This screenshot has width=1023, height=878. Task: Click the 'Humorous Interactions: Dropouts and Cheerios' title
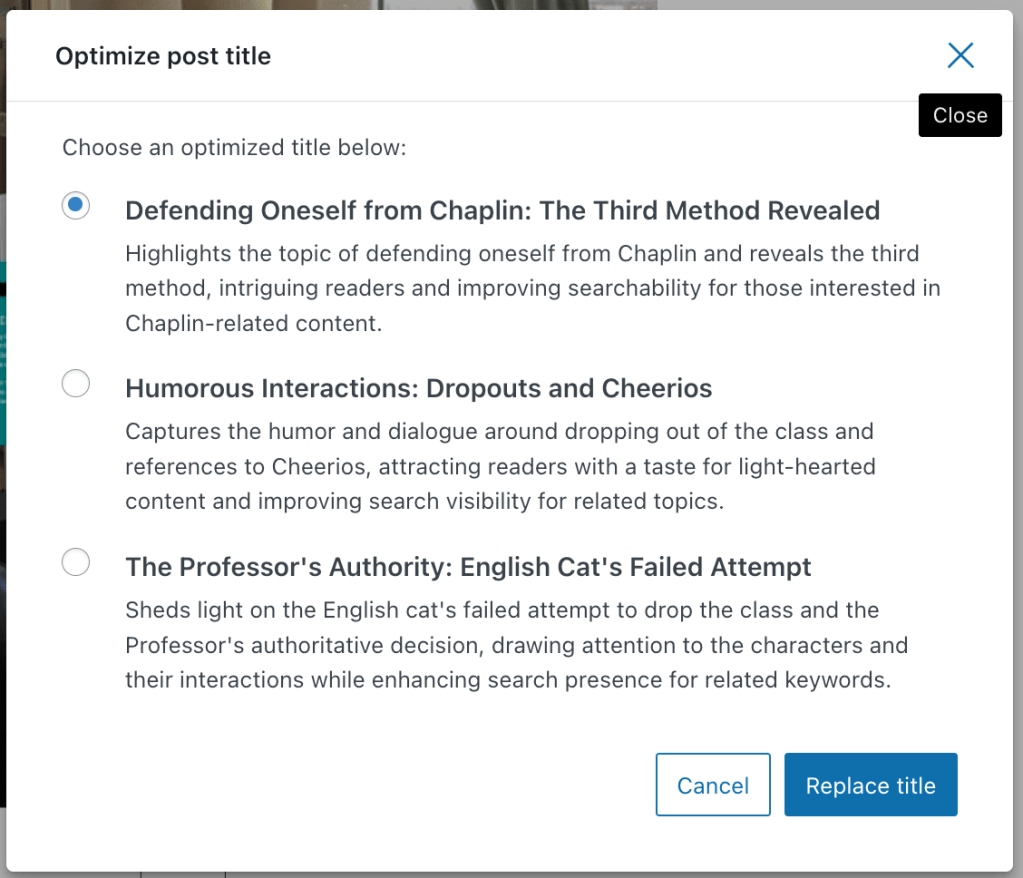pos(418,389)
